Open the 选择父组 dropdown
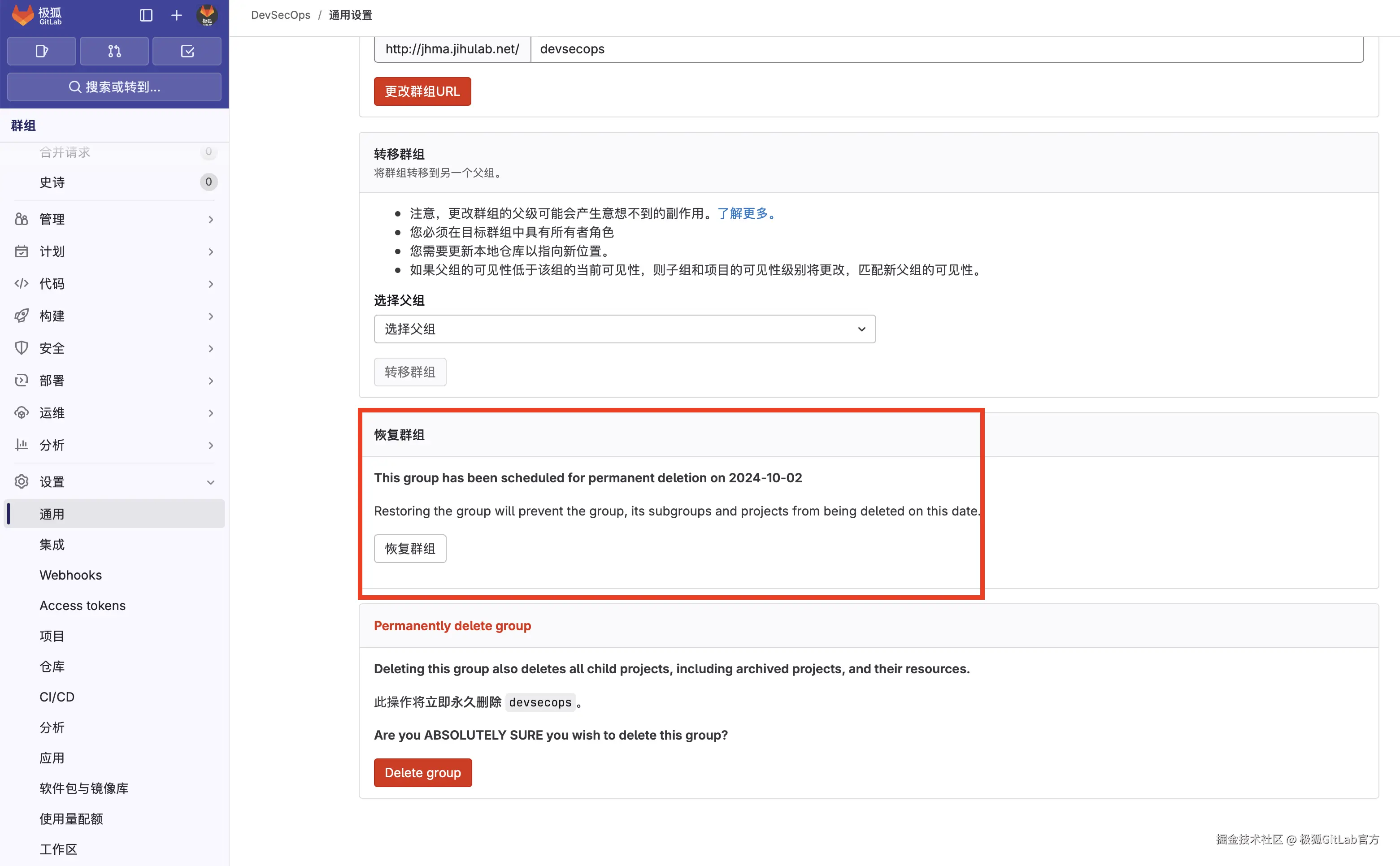Viewport: 1400px width, 866px height. [624, 329]
